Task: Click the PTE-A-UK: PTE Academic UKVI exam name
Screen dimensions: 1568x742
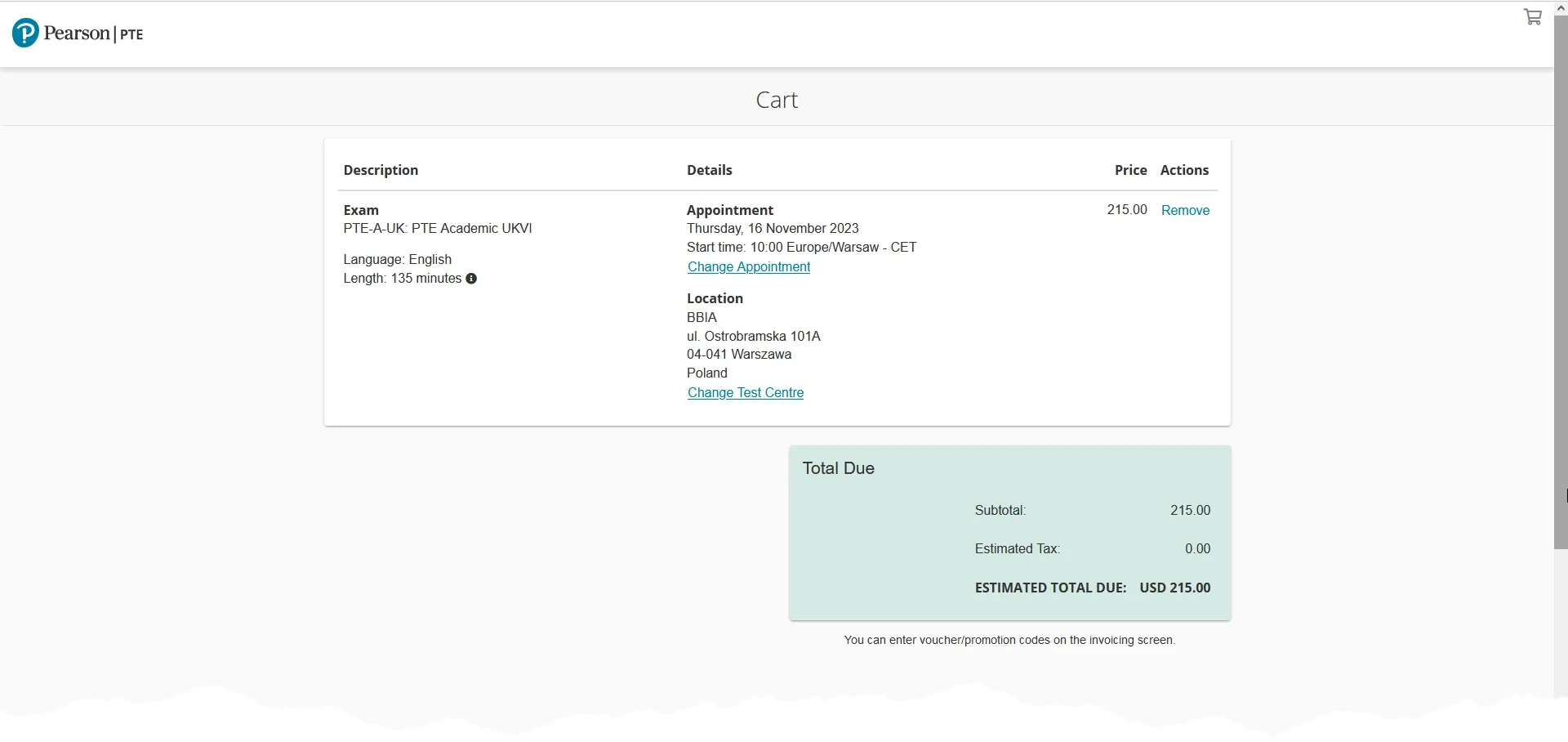Action: [x=438, y=229]
